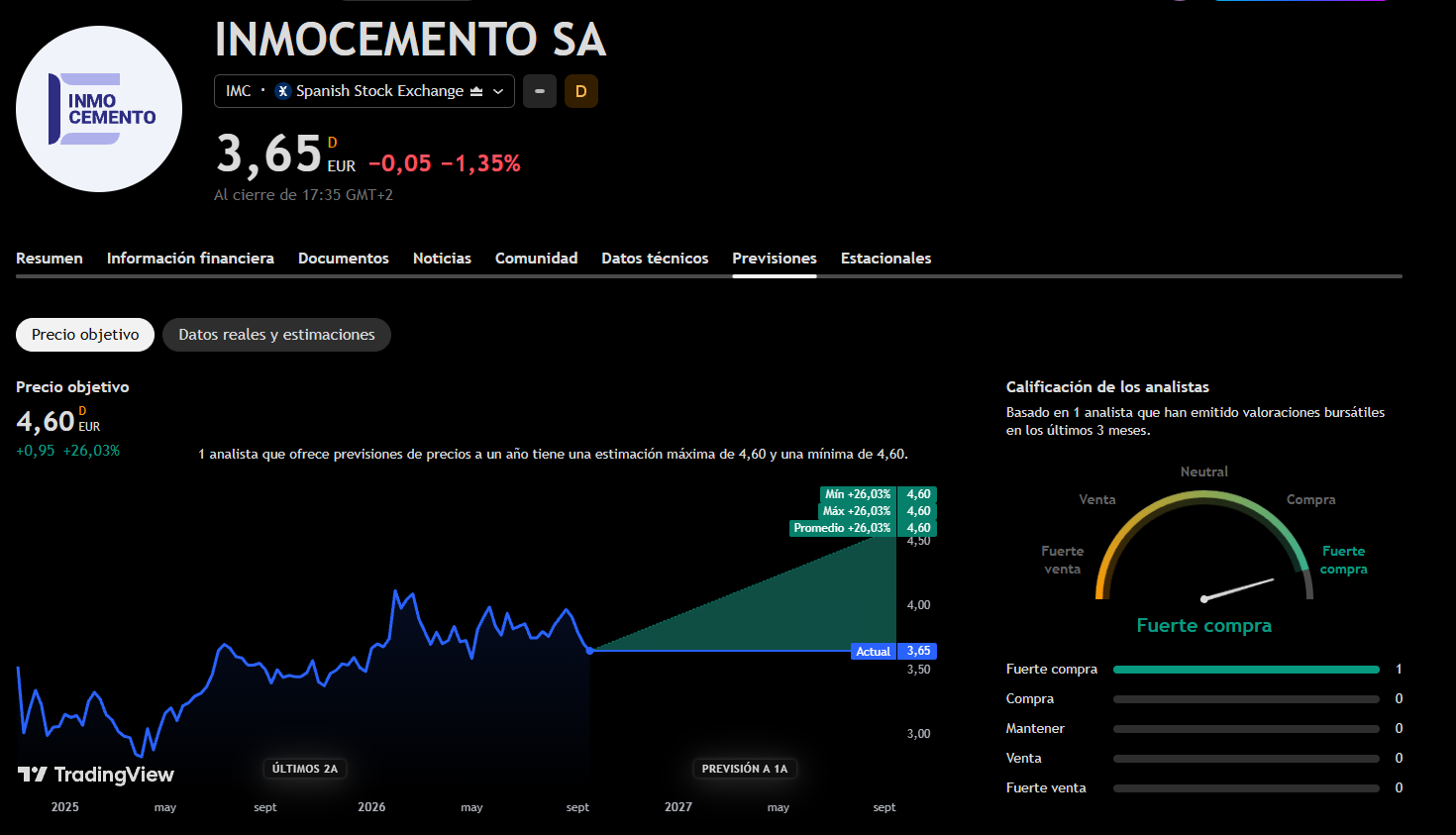Select the Previsiones tab
1456x835 pixels.
775,259
